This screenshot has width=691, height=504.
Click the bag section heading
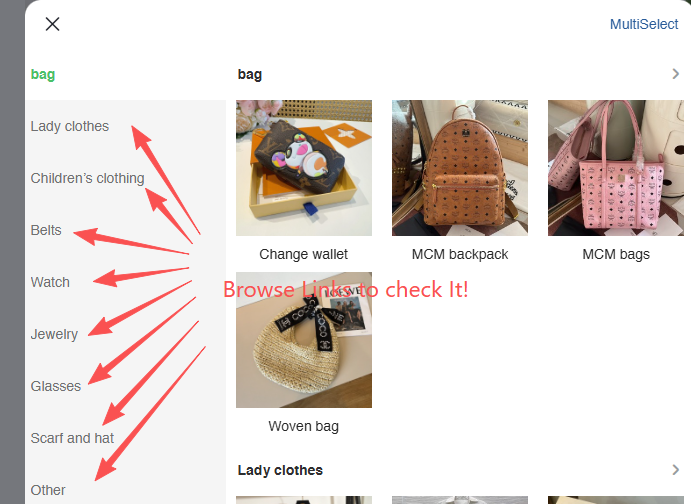[x=250, y=74]
